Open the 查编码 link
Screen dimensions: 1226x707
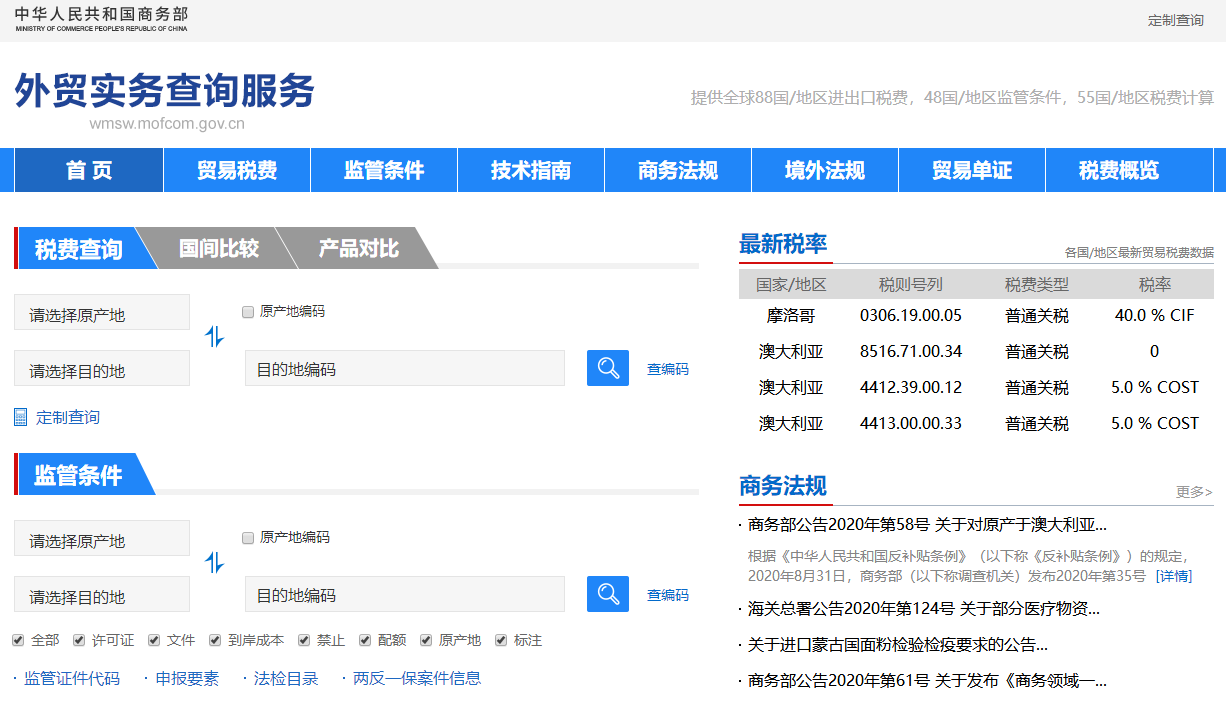[x=667, y=368]
